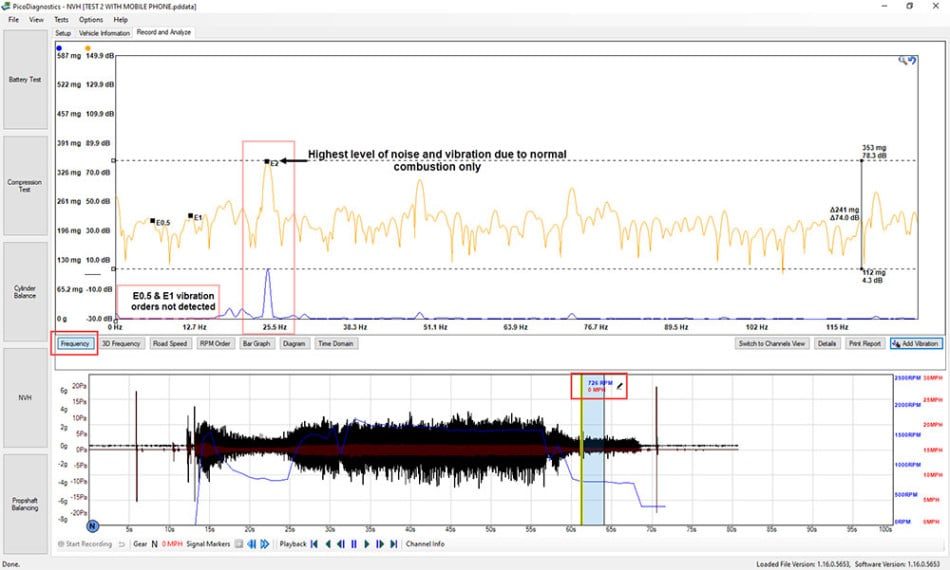The height and width of the screenshot is (570, 950).
Task: Skip to the end of the recording
Action: (394, 544)
